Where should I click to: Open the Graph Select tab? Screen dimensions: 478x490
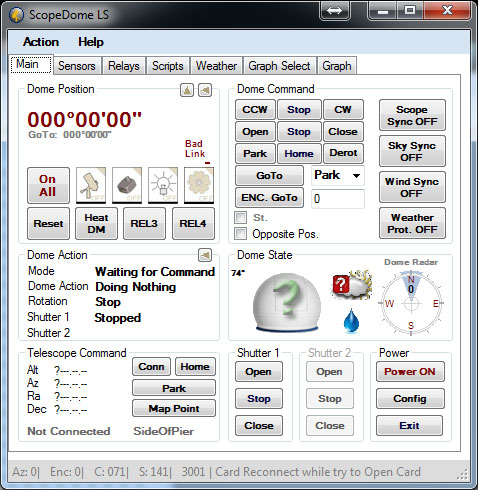[x=279, y=66]
